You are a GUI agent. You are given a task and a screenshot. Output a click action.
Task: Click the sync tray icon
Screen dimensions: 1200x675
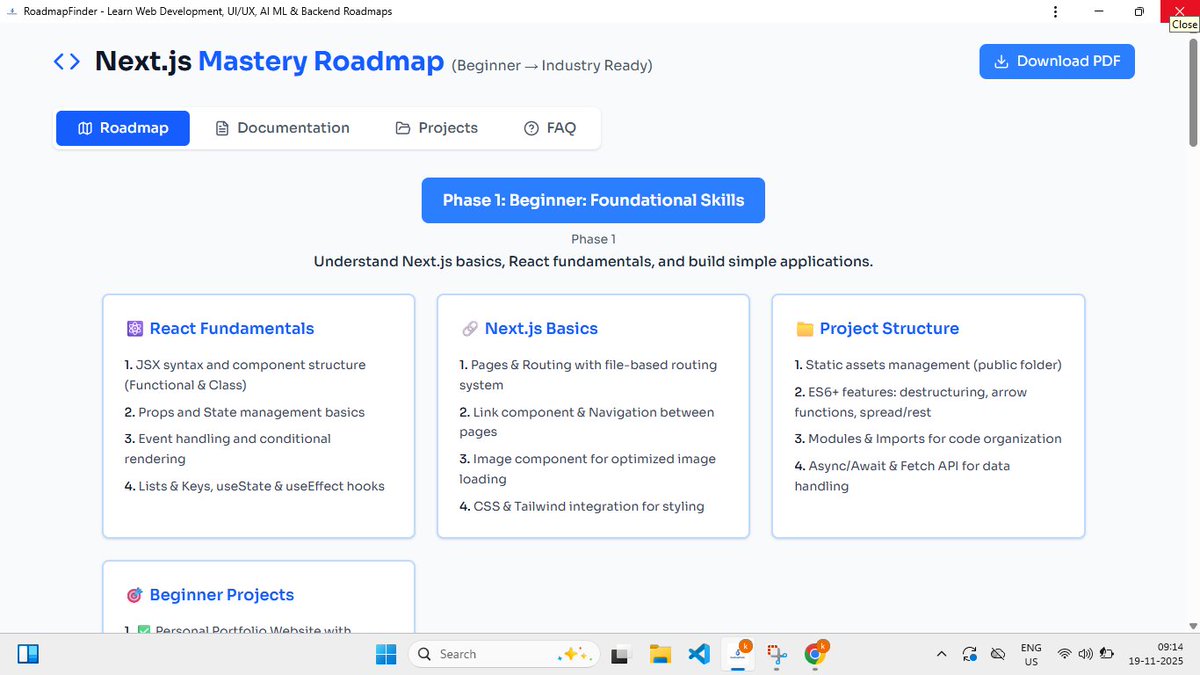pos(969,654)
